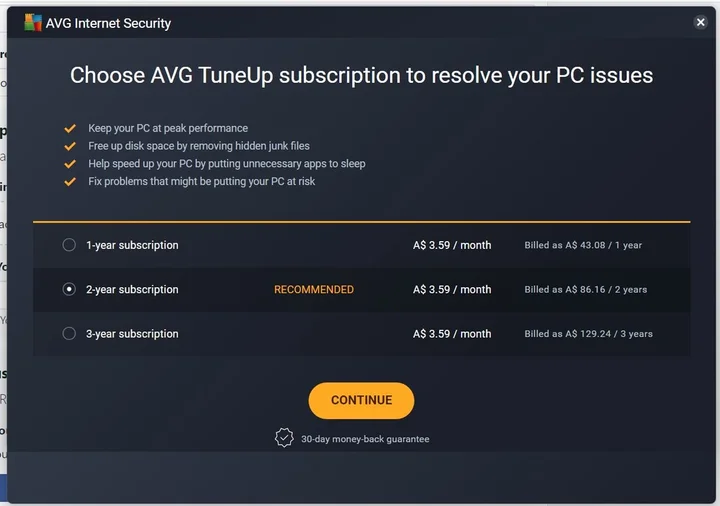Click the money-back guarantee badge icon
The image size is (720, 506).
point(284,438)
